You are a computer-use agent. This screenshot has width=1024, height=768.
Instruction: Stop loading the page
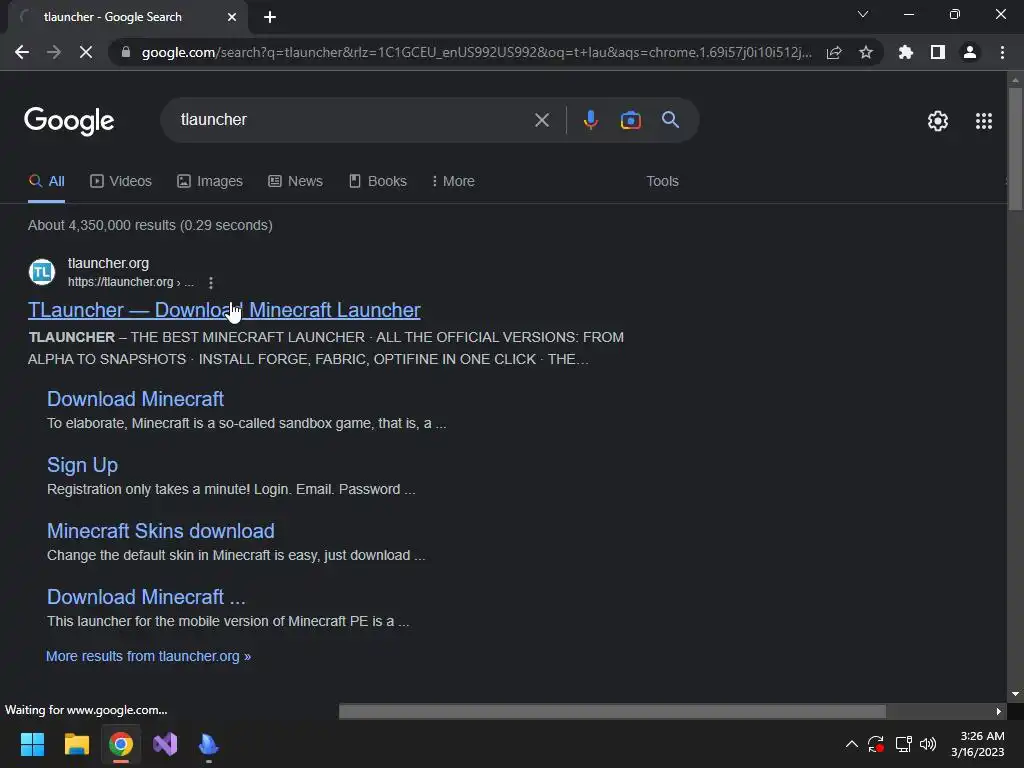pos(86,52)
